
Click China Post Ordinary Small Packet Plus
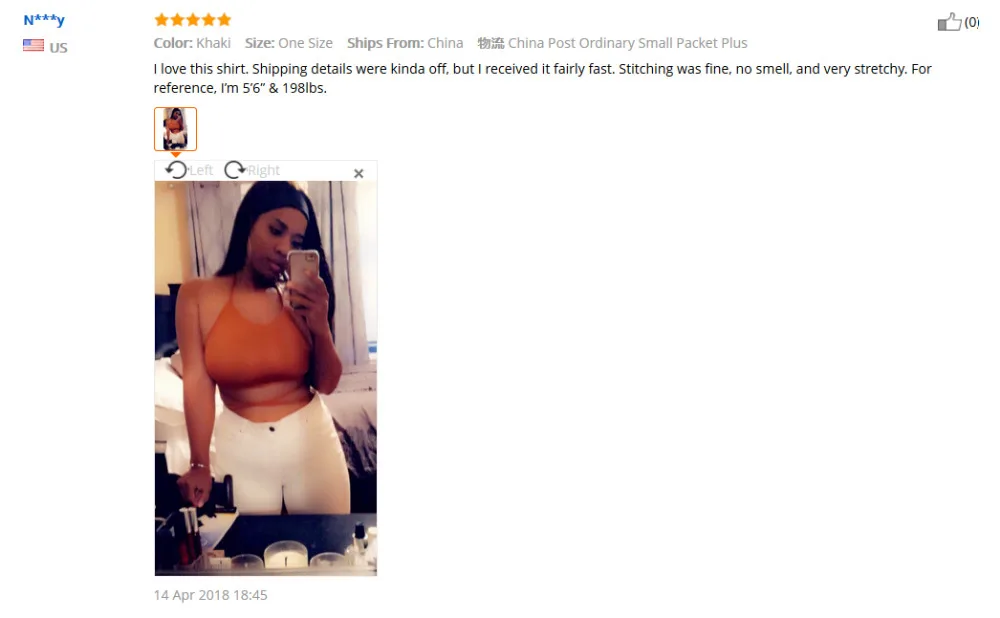click(628, 43)
